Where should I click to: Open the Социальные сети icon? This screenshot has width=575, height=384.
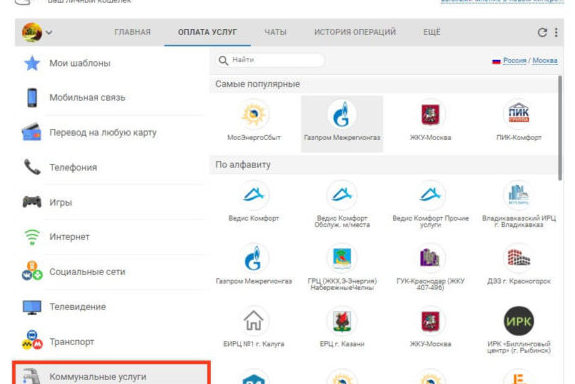(x=32, y=271)
